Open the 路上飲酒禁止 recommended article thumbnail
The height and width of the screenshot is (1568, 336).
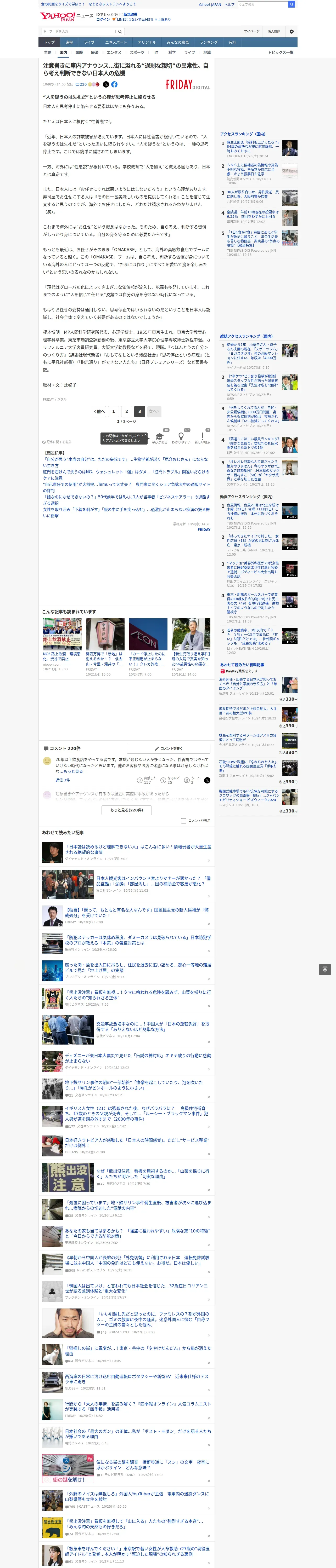click(62, 634)
